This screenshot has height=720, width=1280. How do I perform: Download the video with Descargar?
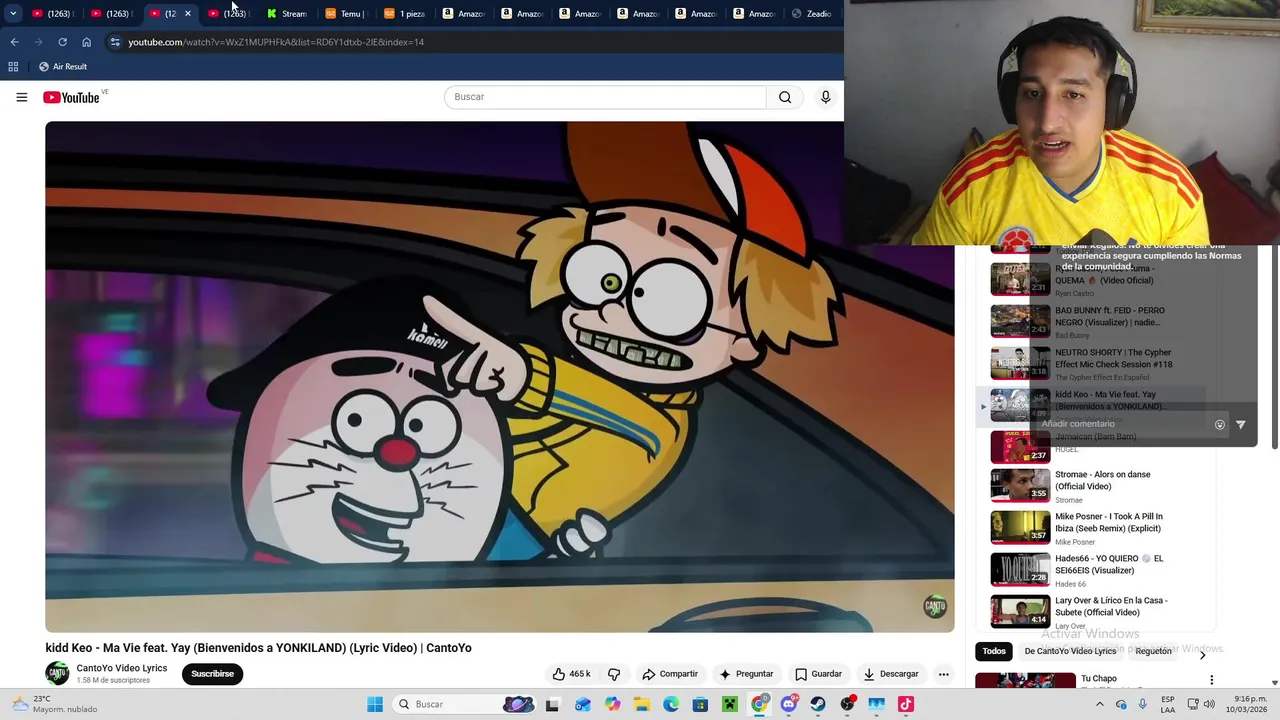(891, 674)
